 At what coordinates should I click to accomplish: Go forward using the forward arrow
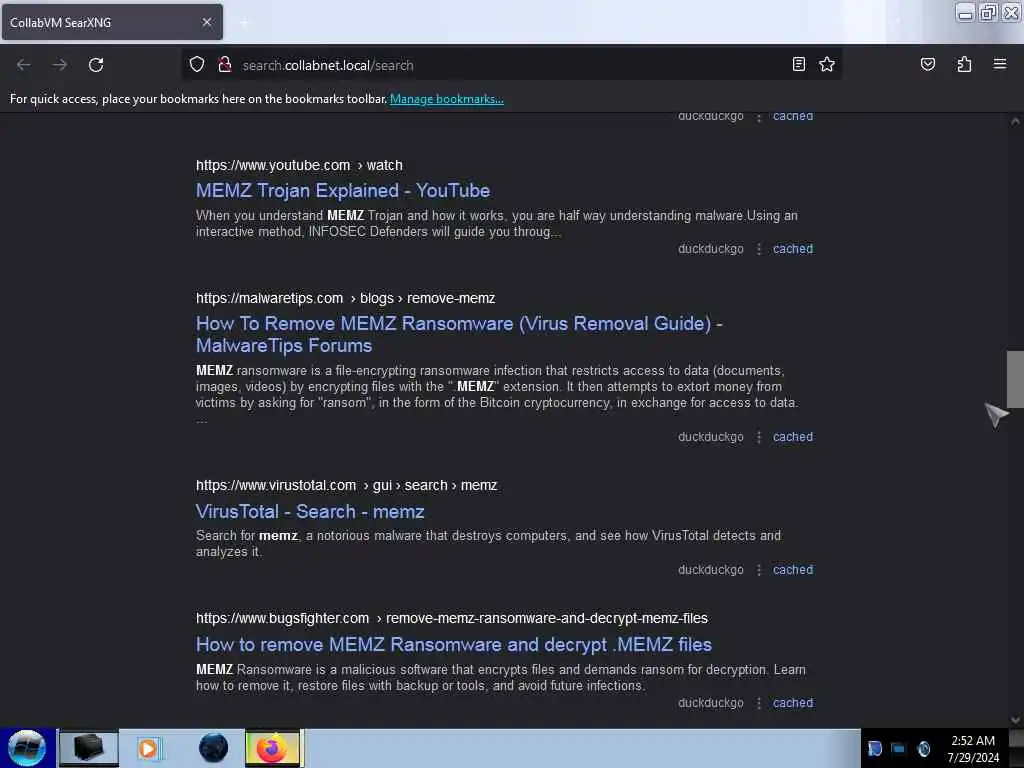(x=59, y=65)
